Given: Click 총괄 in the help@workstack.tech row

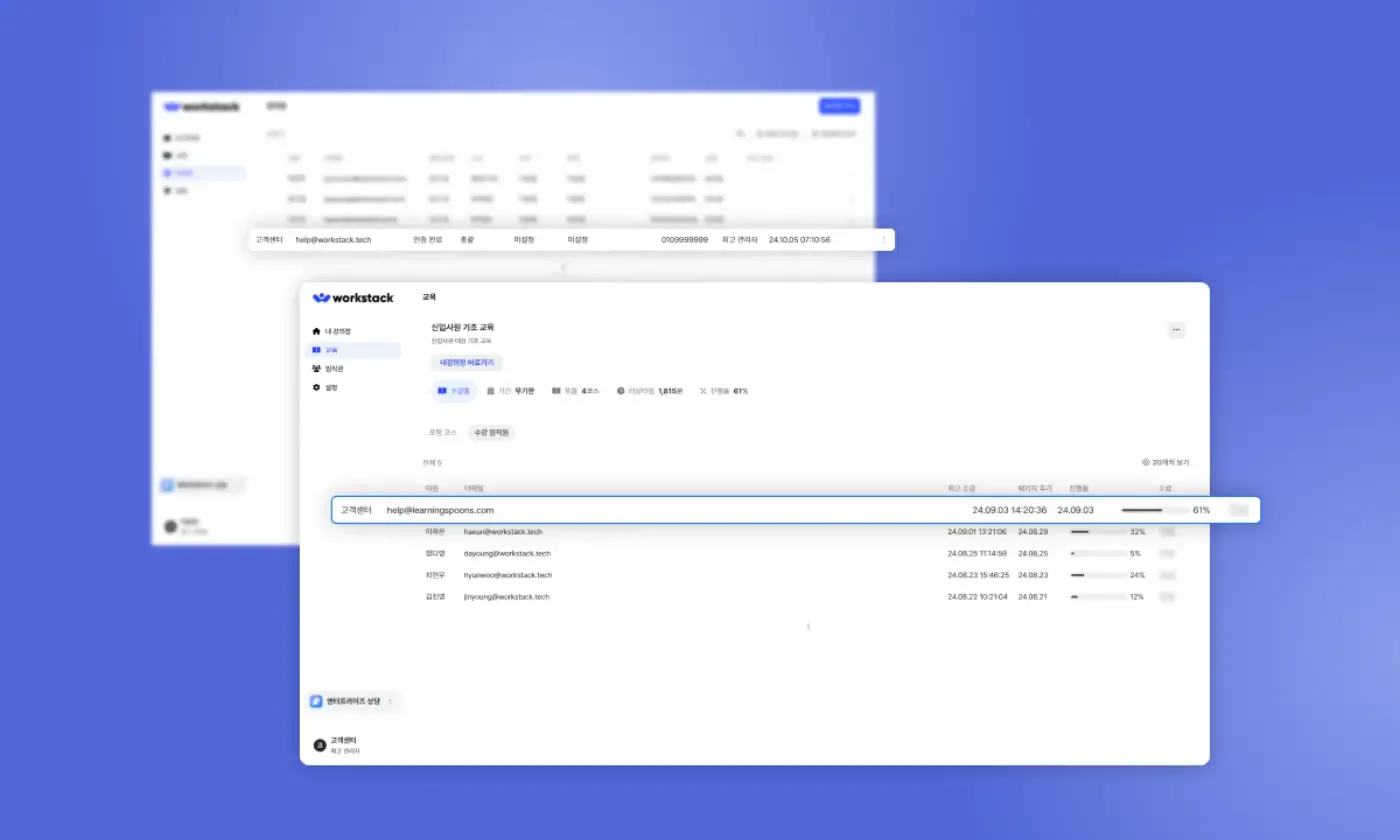Looking at the screenshot, I should click(467, 240).
